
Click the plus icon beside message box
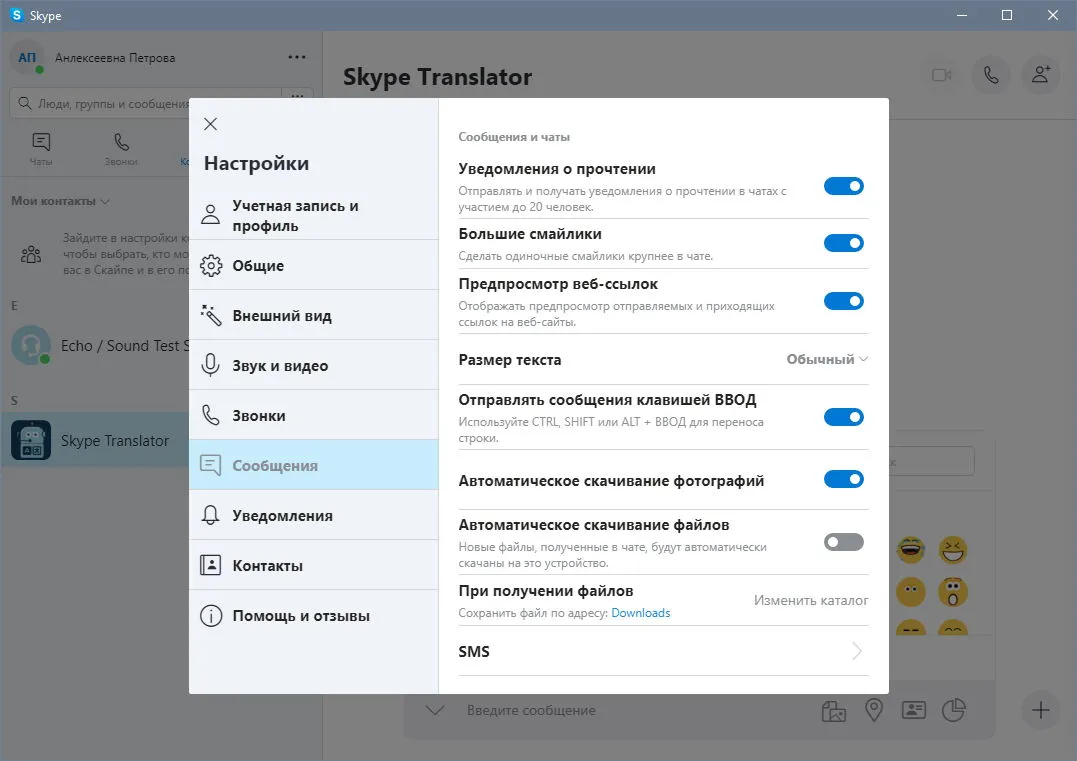1041,710
